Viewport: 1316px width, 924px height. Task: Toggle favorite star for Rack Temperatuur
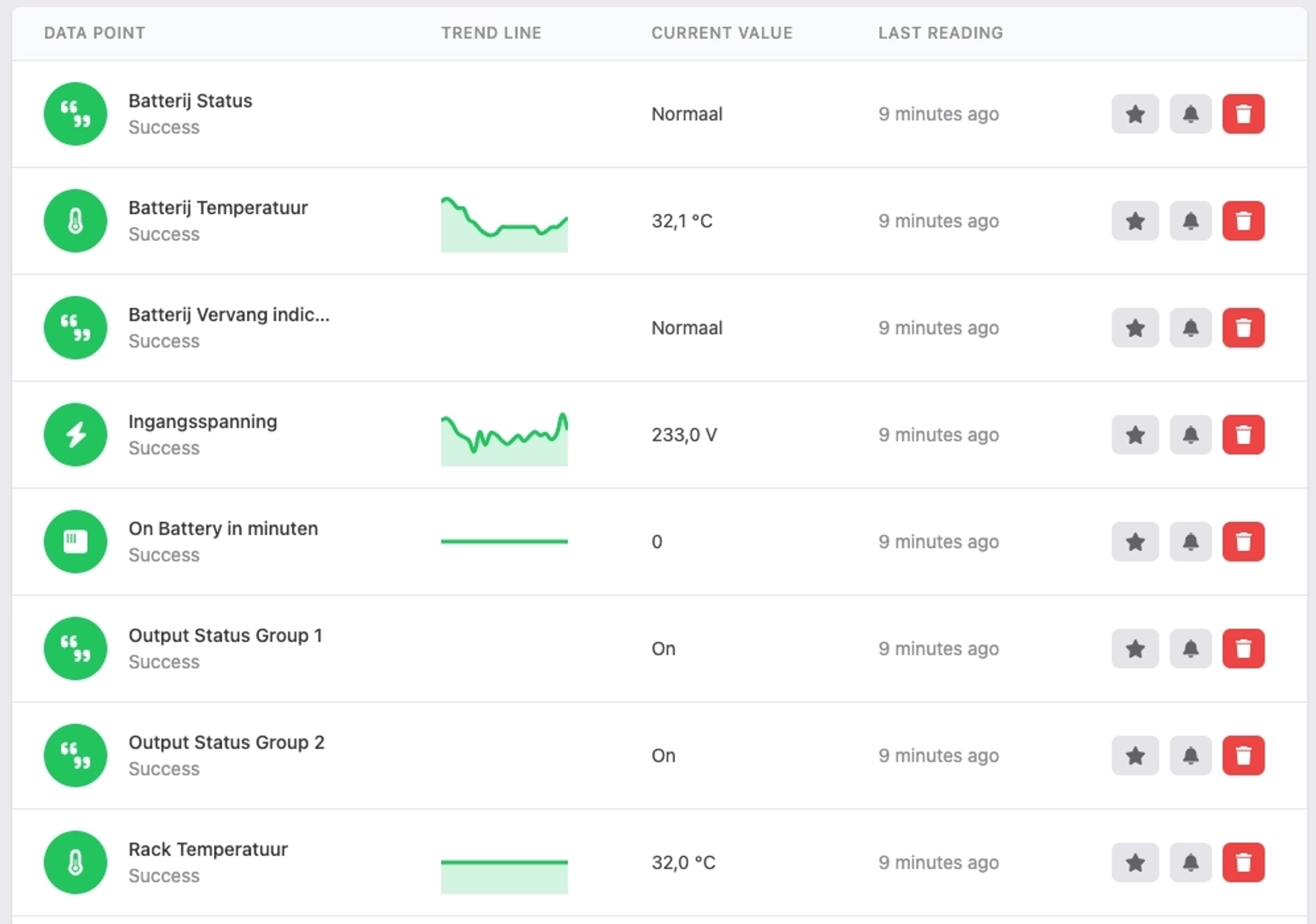coord(1135,862)
